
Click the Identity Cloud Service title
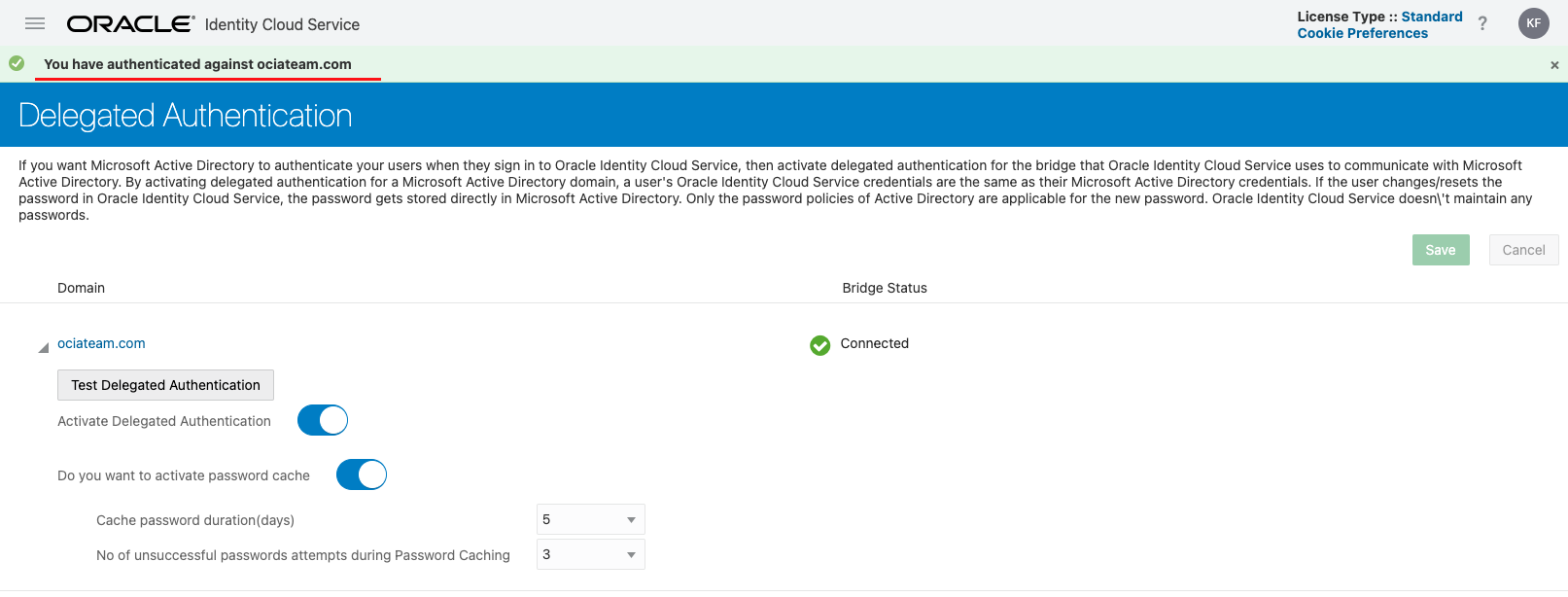pos(282,24)
